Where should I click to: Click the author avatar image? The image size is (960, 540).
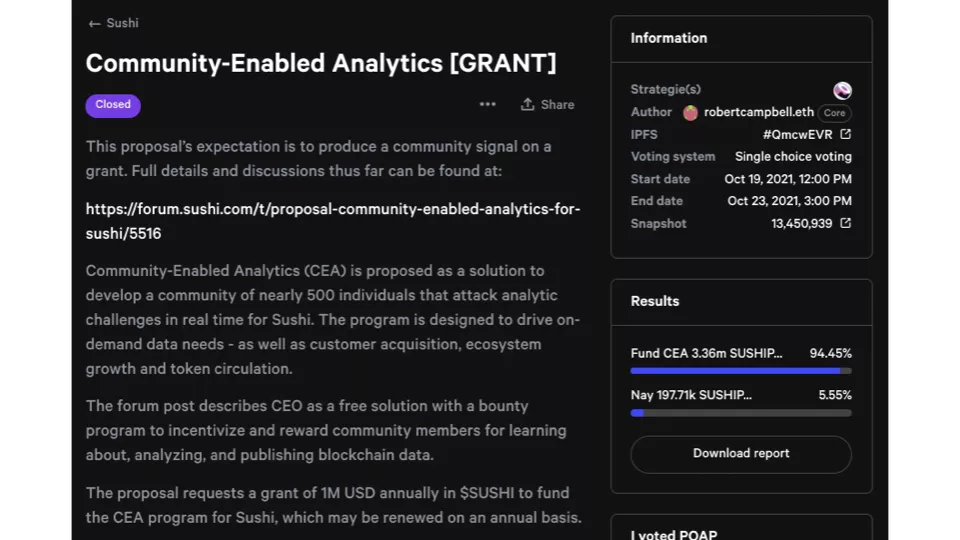[x=690, y=113]
